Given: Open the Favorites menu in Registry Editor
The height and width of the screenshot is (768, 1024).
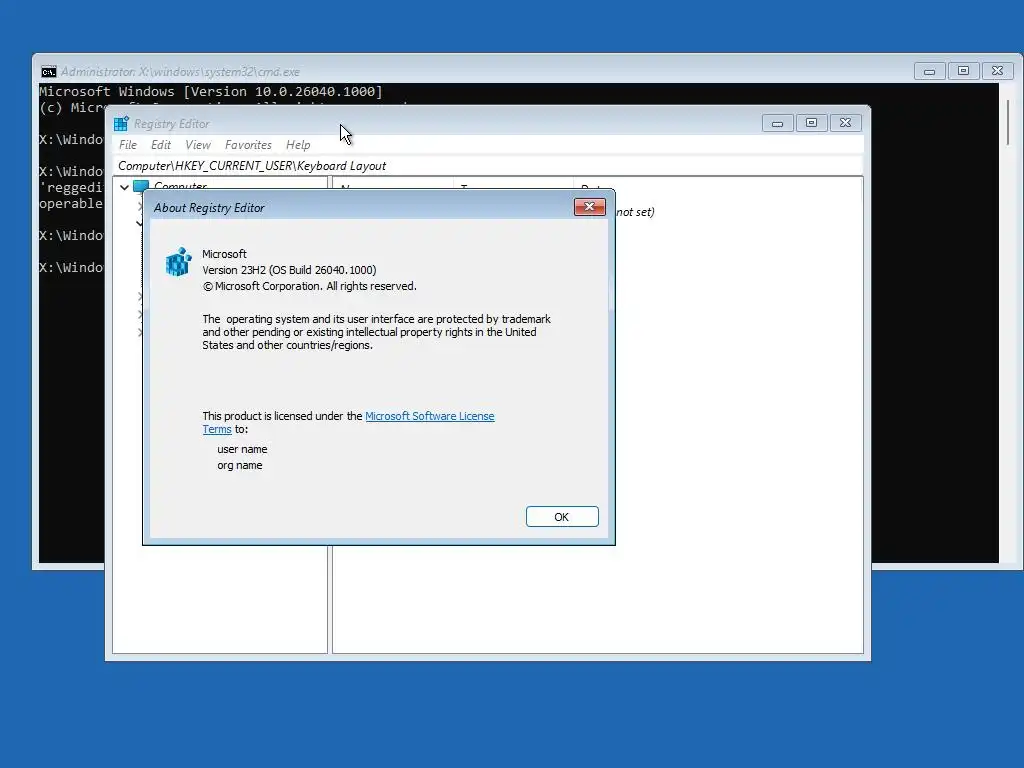Looking at the screenshot, I should (x=248, y=145).
